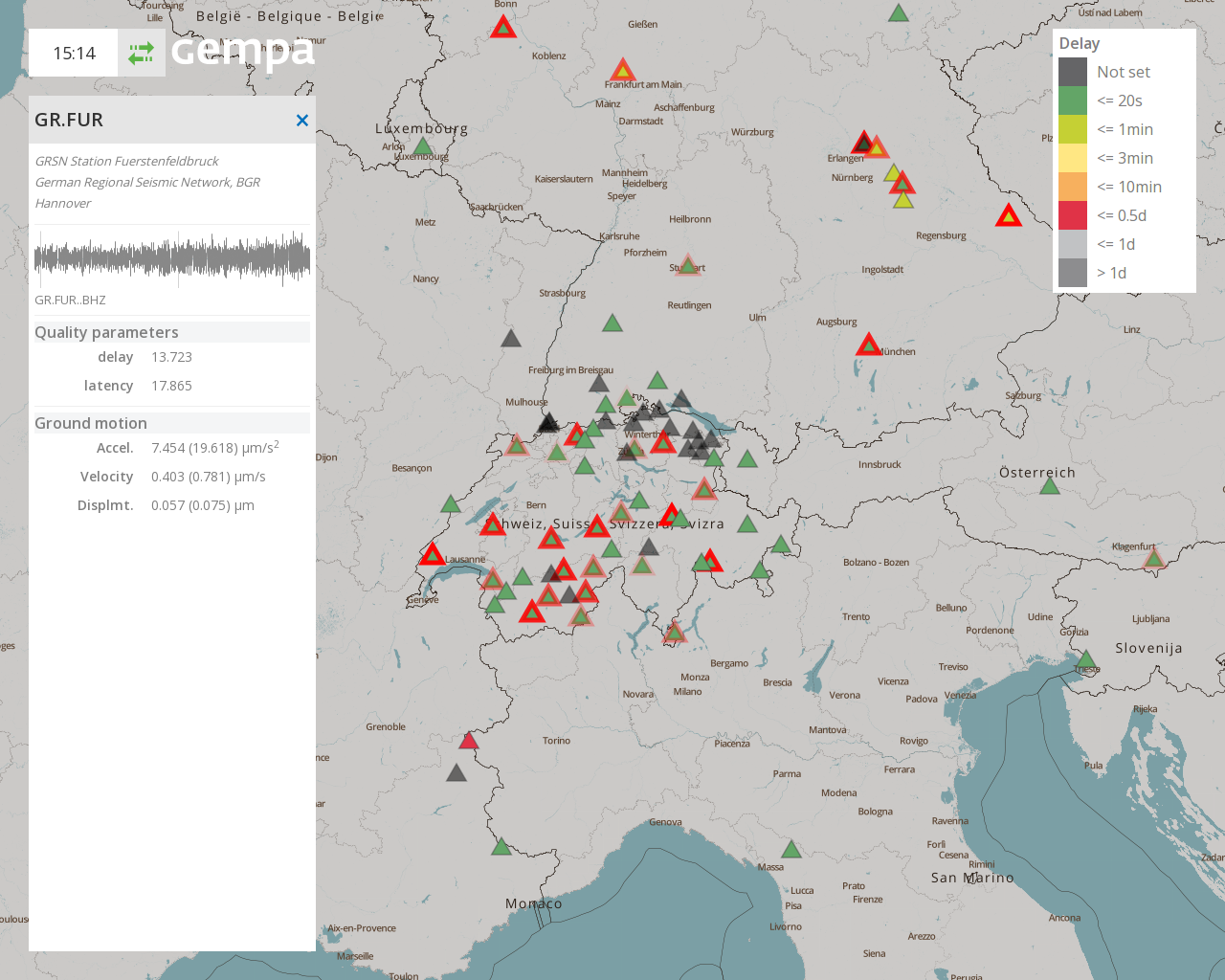Click the Displmt. value 0.057 (0.075) µm
Viewport: 1225px width, 980px height.
(203, 505)
